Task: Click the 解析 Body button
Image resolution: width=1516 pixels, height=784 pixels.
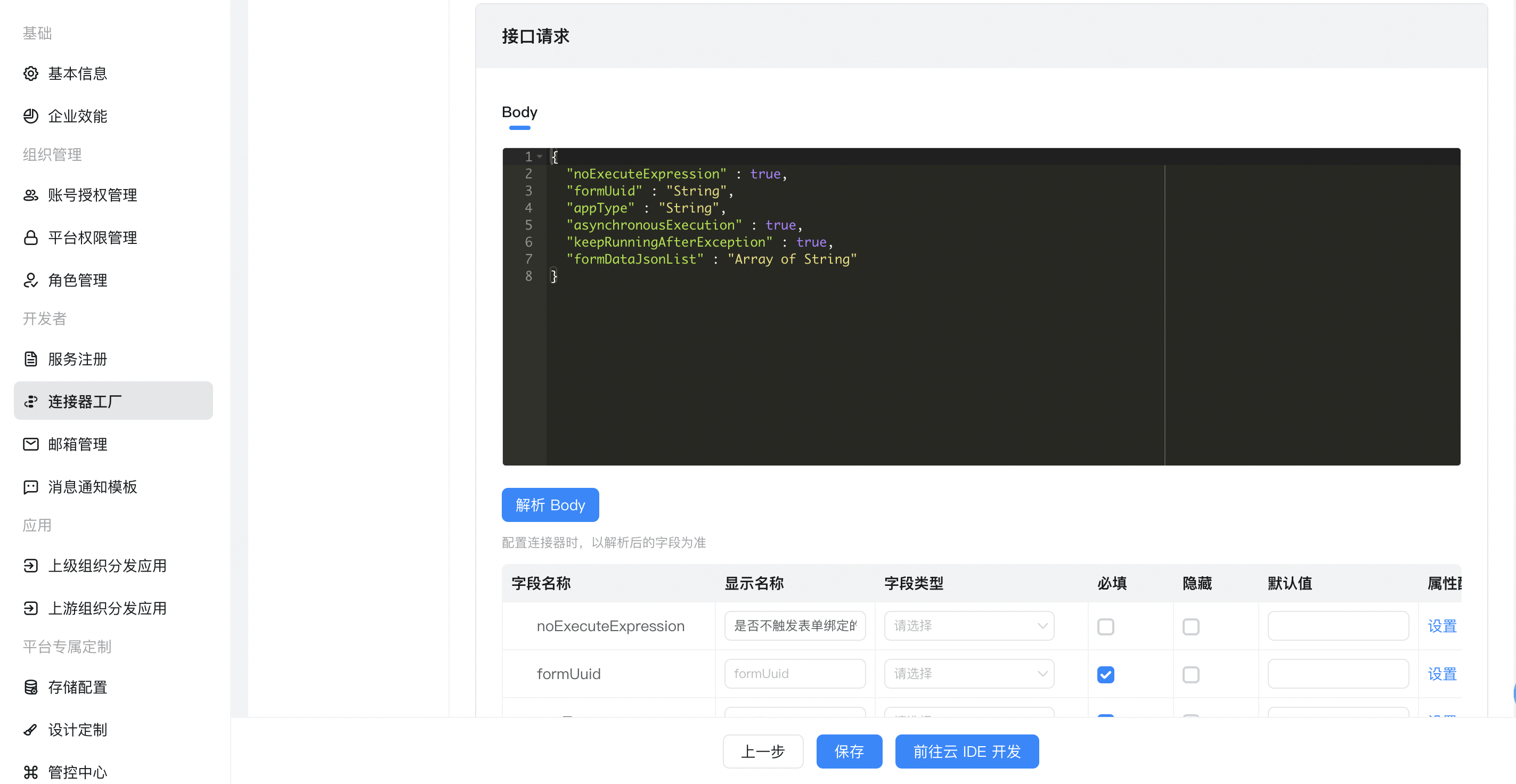Action: 550,505
